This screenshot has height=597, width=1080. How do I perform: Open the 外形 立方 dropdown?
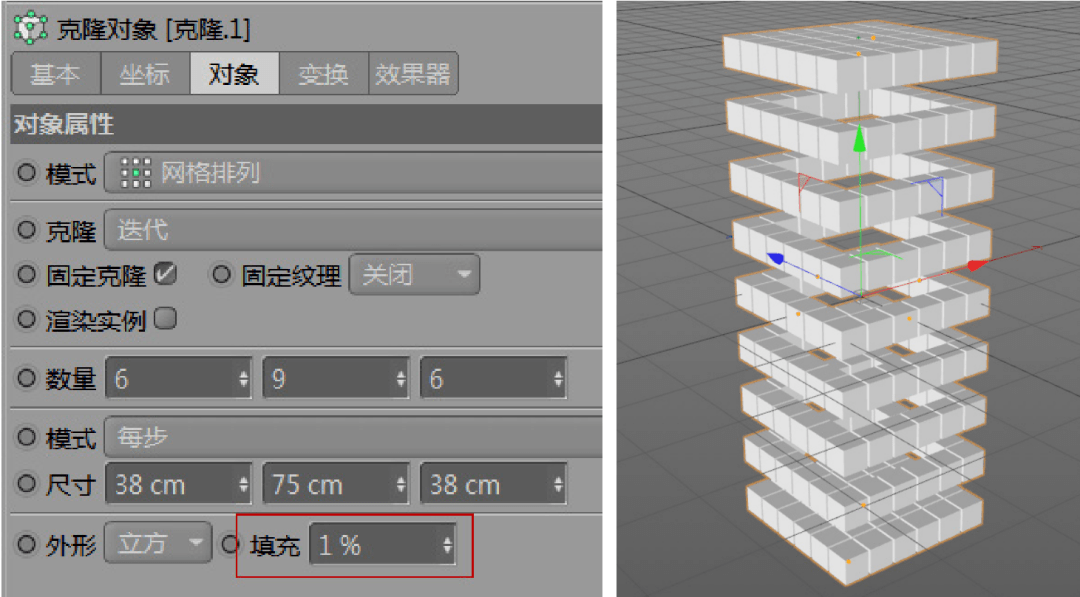coord(158,543)
